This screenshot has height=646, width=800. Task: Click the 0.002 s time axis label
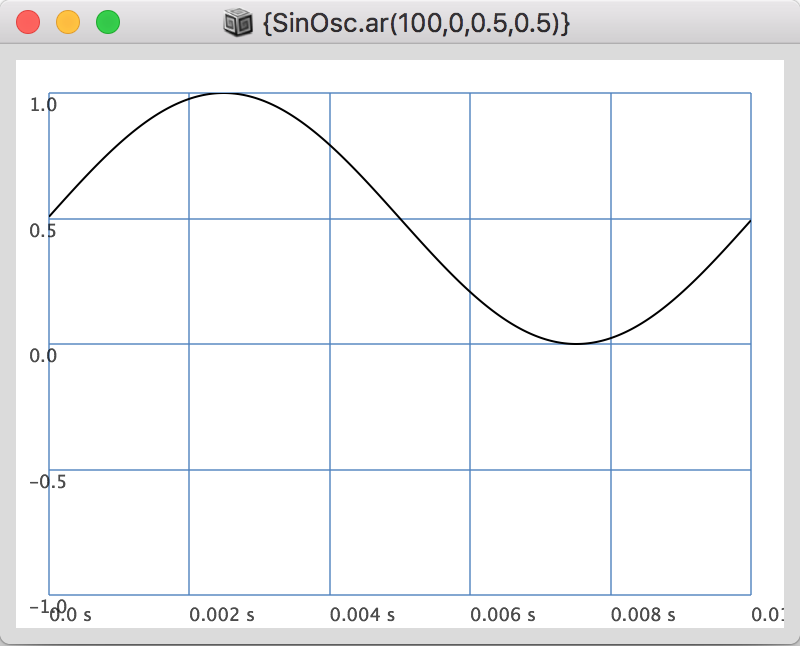pyautogui.click(x=222, y=614)
